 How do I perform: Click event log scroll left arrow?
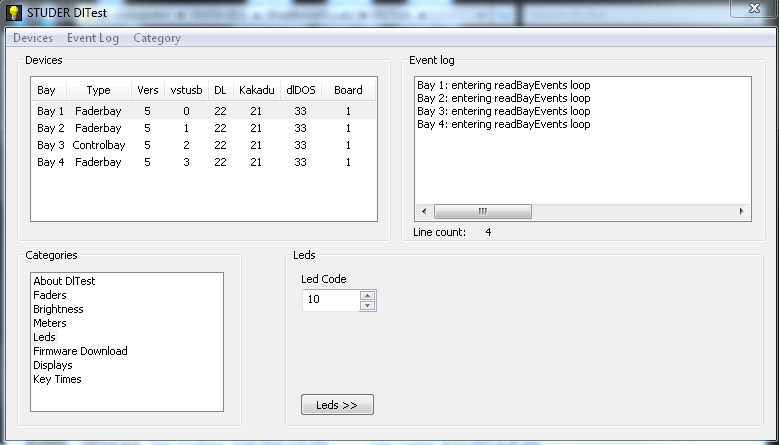[424, 211]
